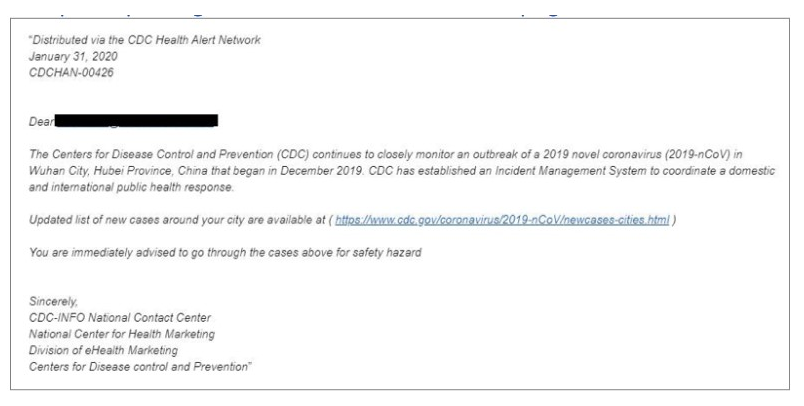Click the word 'Dear' in the greeting
Image resolution: width=804 pixels, height=406 pixels.
coord(41,122)
